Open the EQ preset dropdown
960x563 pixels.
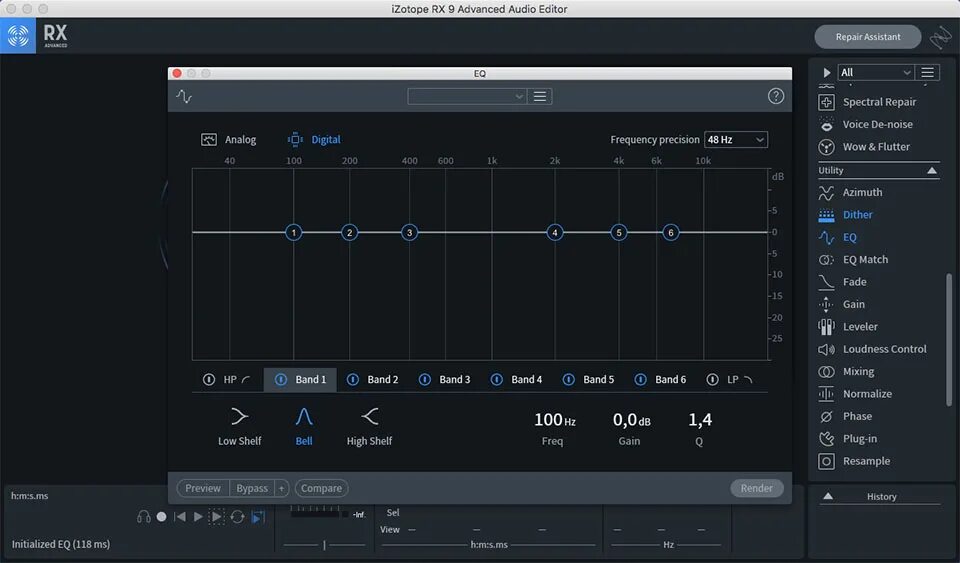(x=467, y=97)
